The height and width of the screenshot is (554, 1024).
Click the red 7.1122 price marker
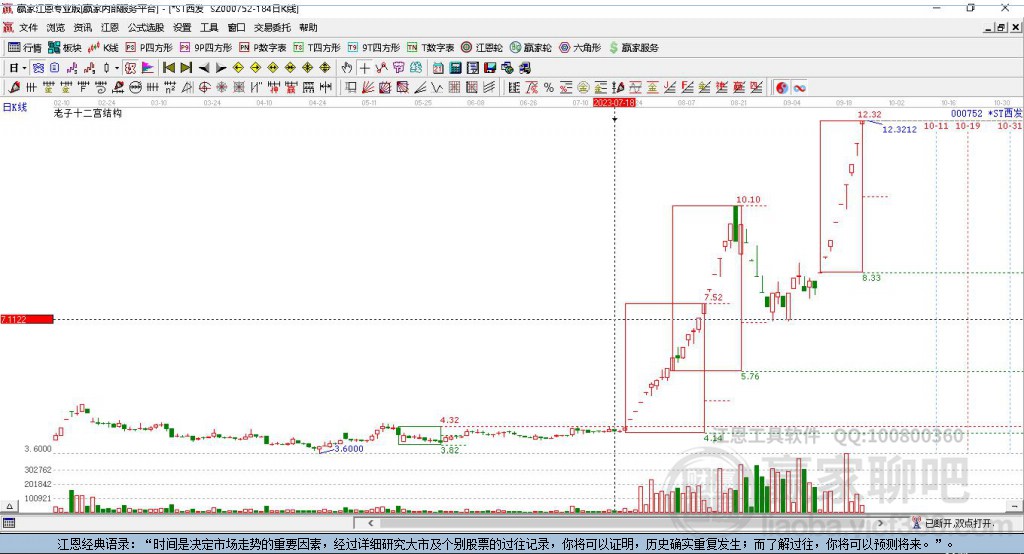(27, 319)
